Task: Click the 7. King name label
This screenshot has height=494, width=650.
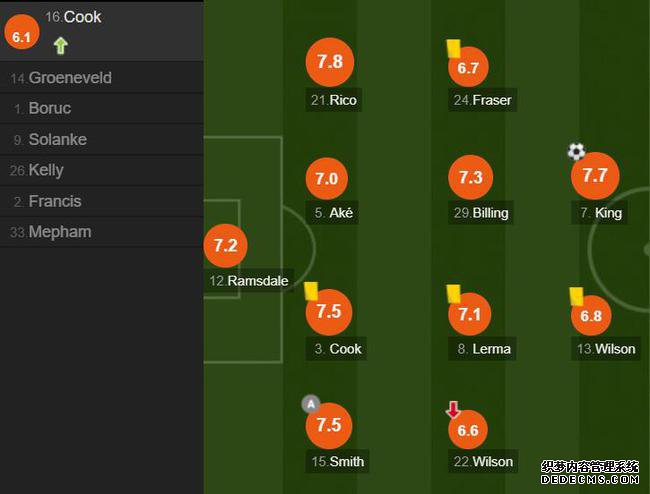Action: [x=601, y=213]
